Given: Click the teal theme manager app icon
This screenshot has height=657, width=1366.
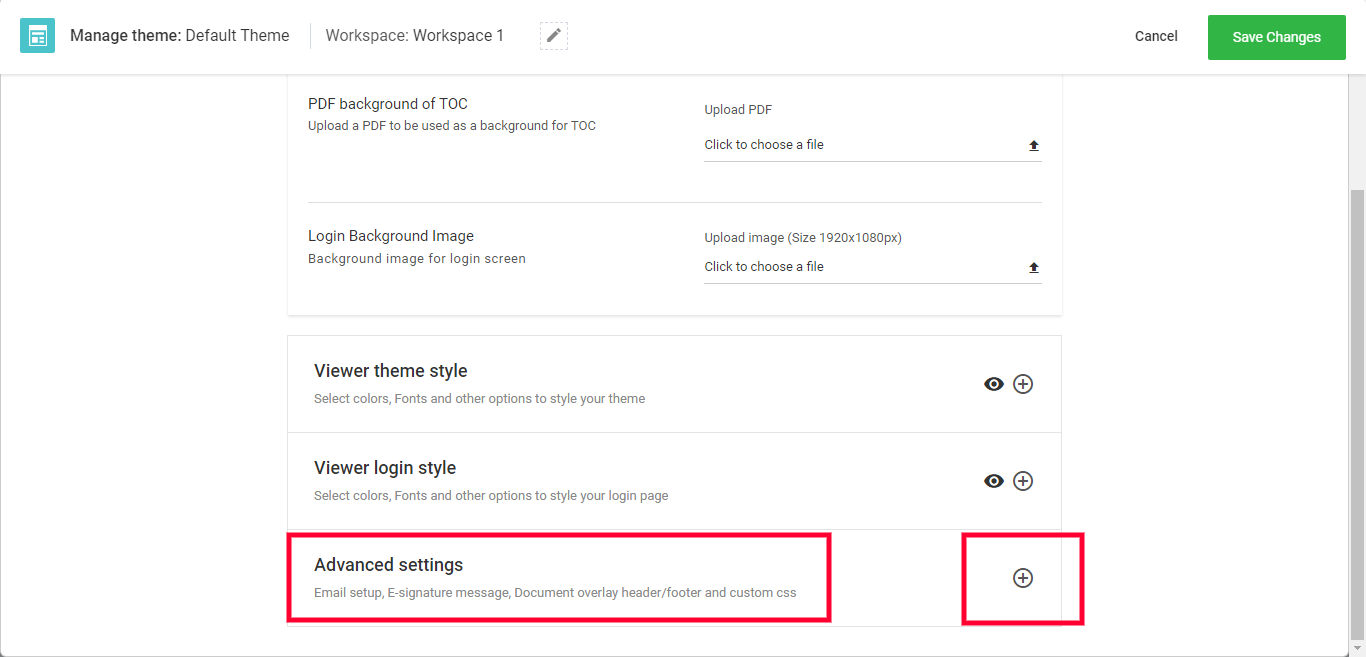Looking at the screenshot, I should 38,36.
